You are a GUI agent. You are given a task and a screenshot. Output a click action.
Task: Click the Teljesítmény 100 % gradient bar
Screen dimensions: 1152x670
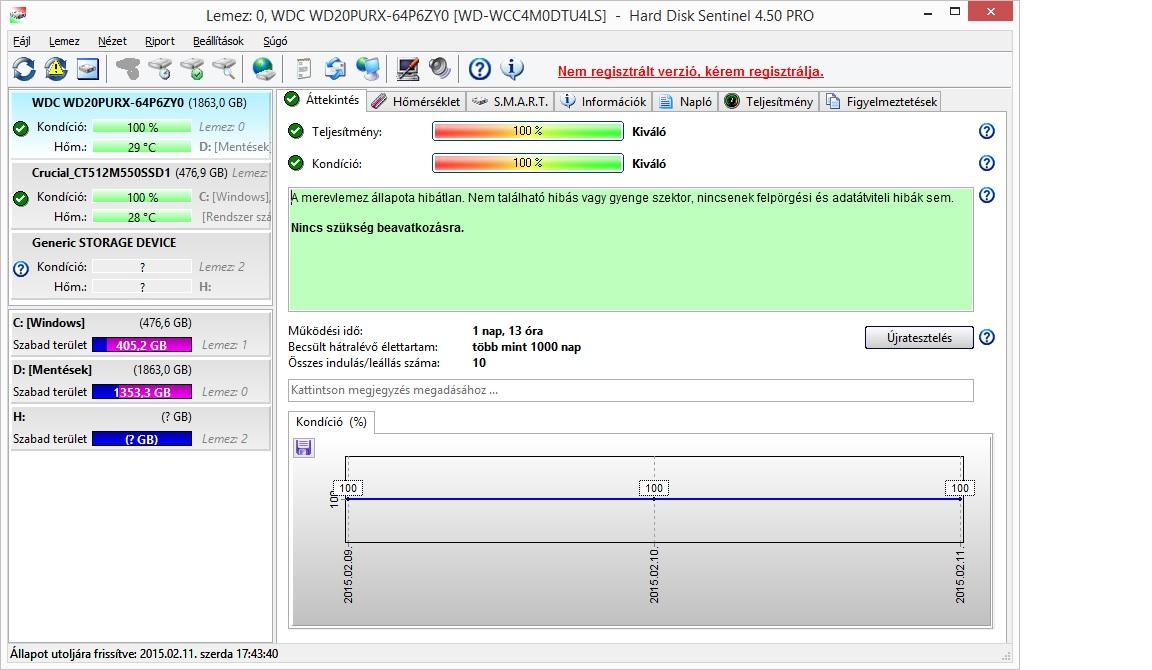pyautogui.click(x=528, y=131)
